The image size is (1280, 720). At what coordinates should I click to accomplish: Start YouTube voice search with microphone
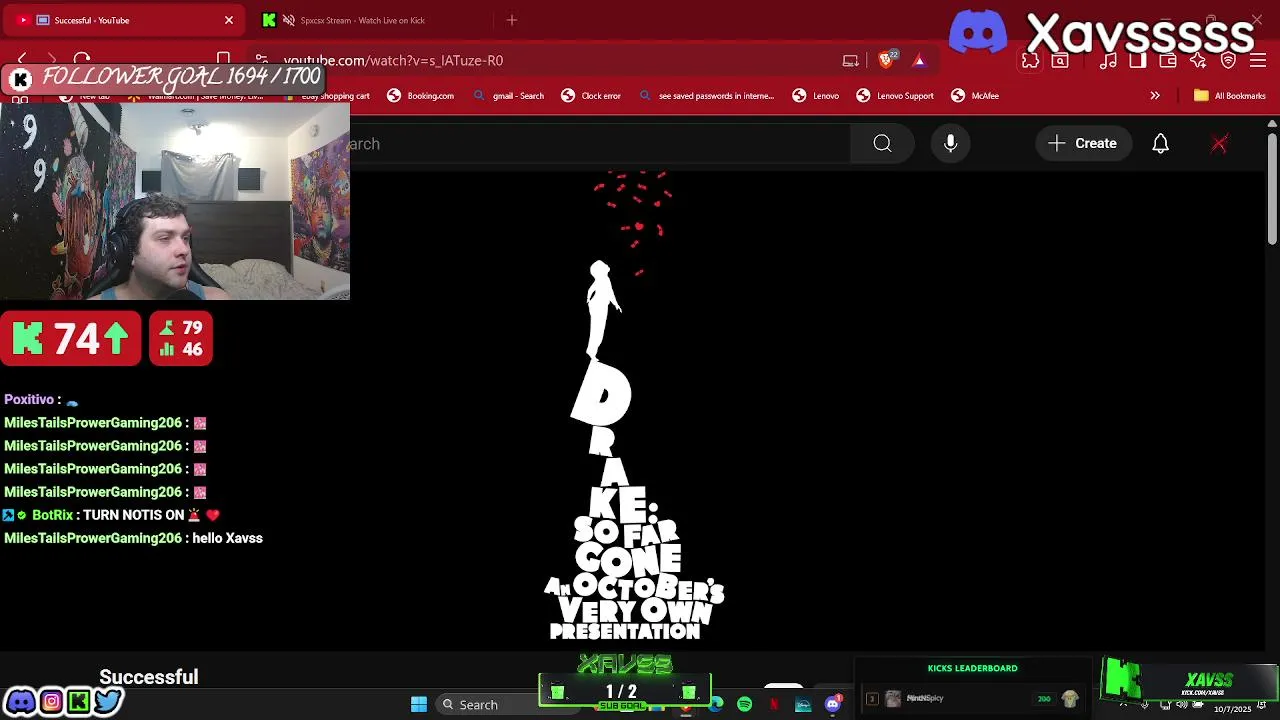[x=951, y=144]
